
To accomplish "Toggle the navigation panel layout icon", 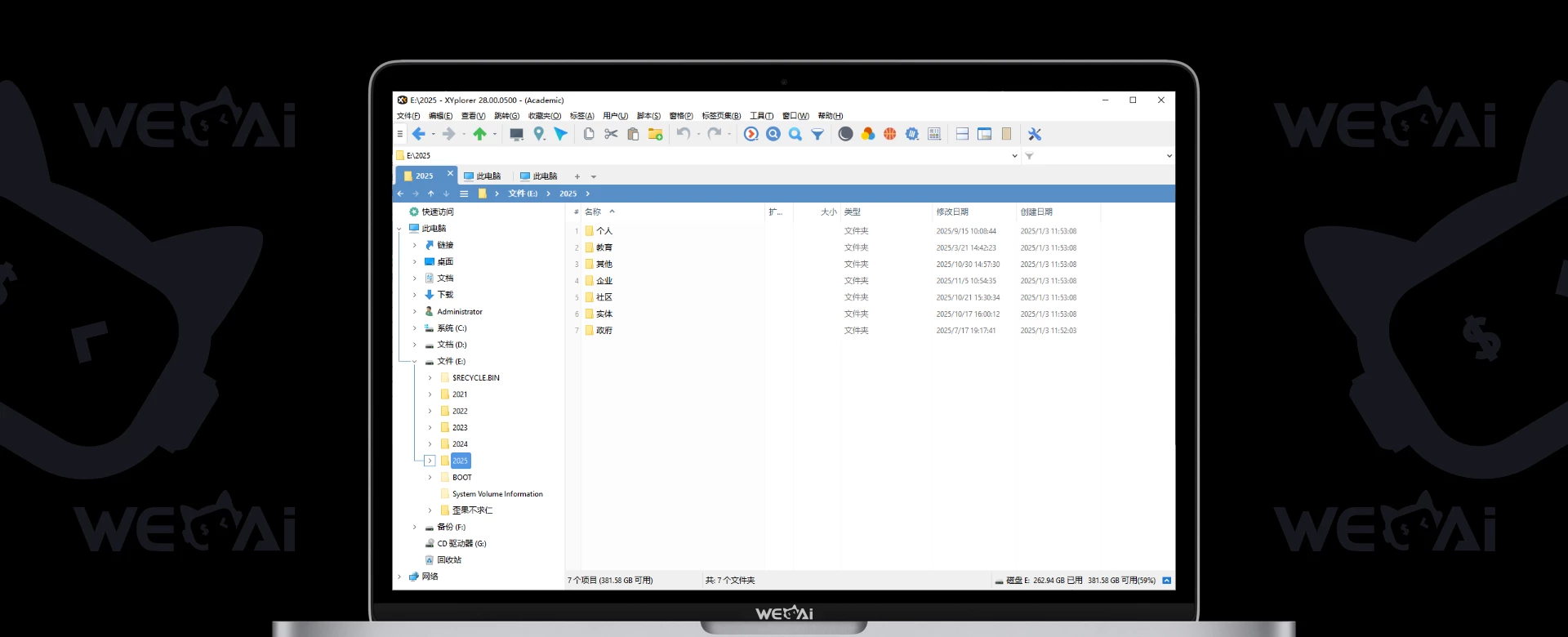I will click(x=985, y=134).
